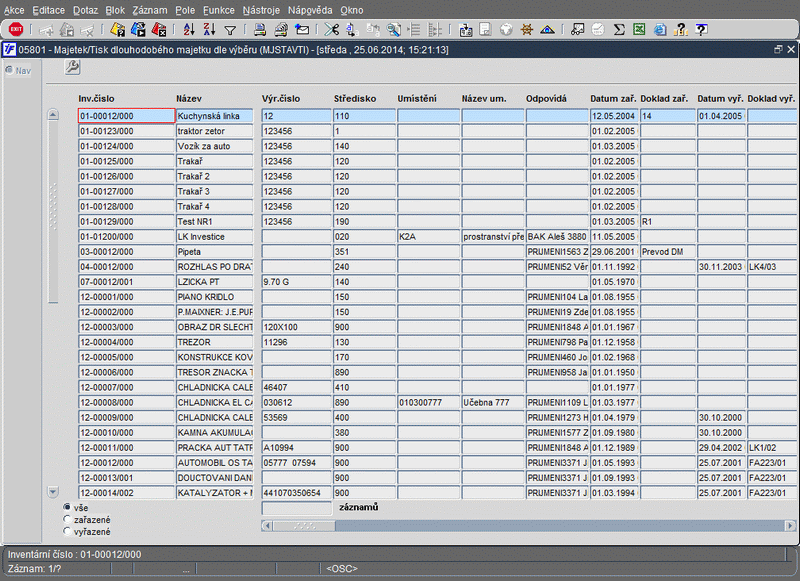Click the chart with glasses icon
This screenshot has height=581, width=800.
577,30
